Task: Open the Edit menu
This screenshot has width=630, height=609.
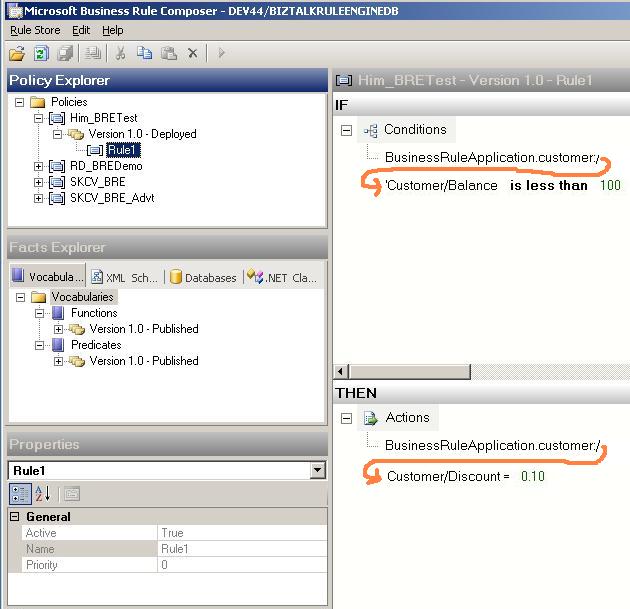Action: click(x=81, y=30)
